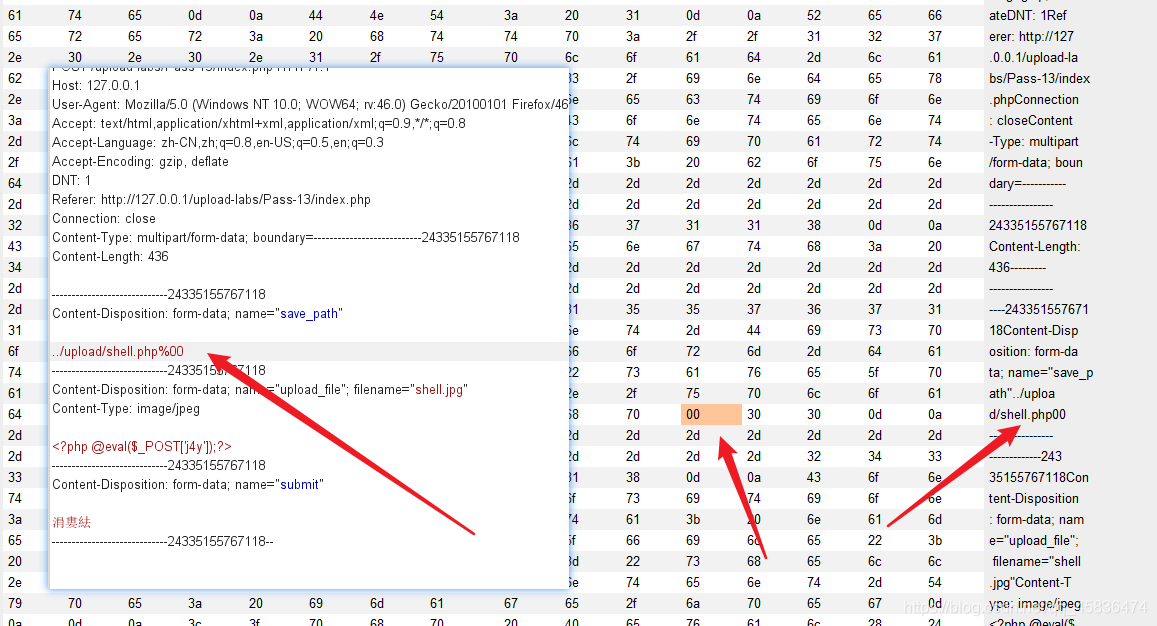Select ASCII text '-Type: multipart'
The height and width of the screenshot is (626, 1157).
(1034, 141)
